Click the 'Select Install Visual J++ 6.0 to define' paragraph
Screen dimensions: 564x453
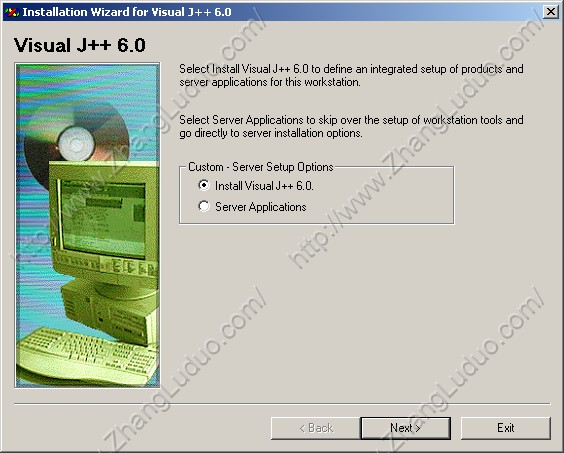click(x=351, y=75)
